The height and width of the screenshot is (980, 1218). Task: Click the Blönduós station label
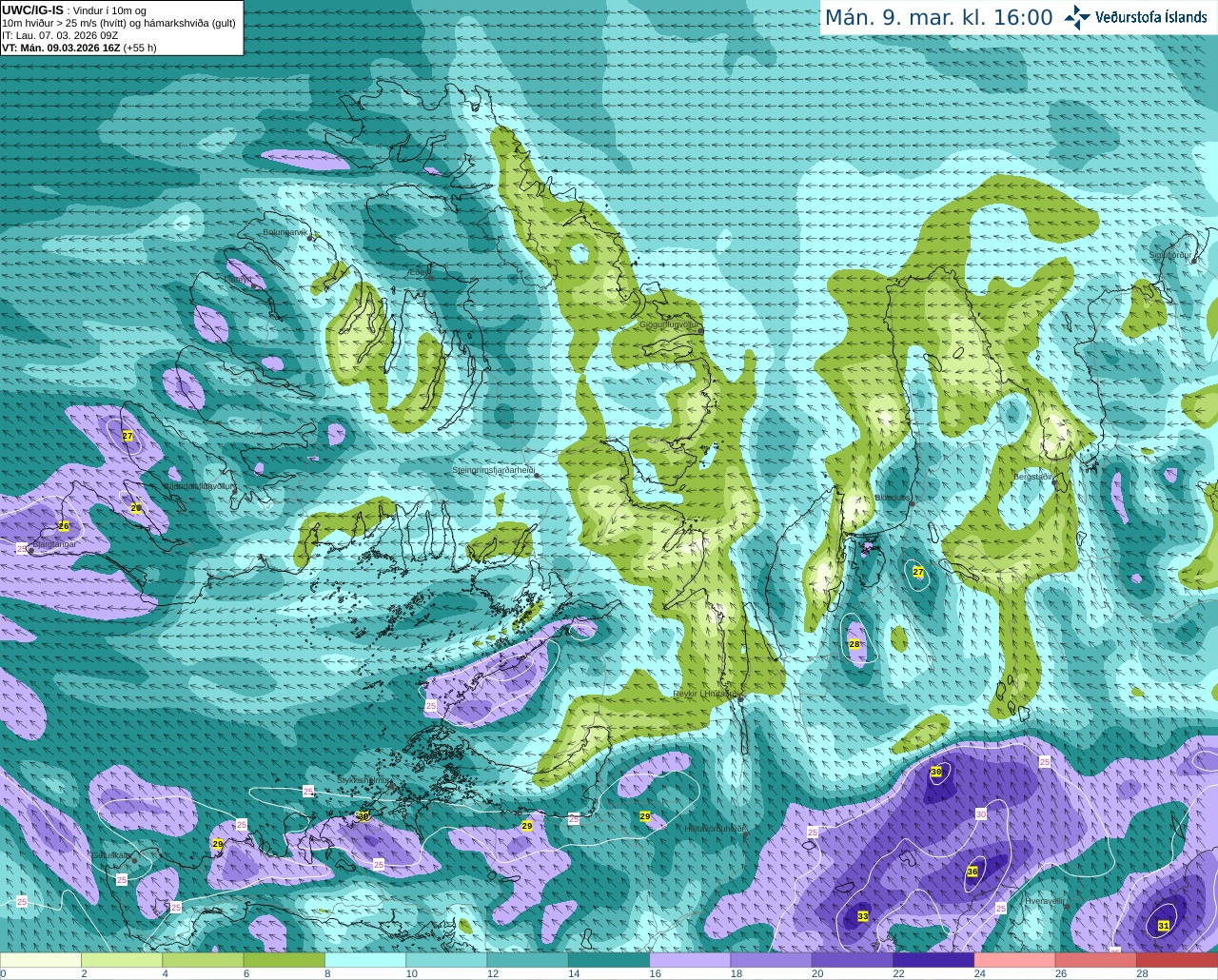pos(892,498)
